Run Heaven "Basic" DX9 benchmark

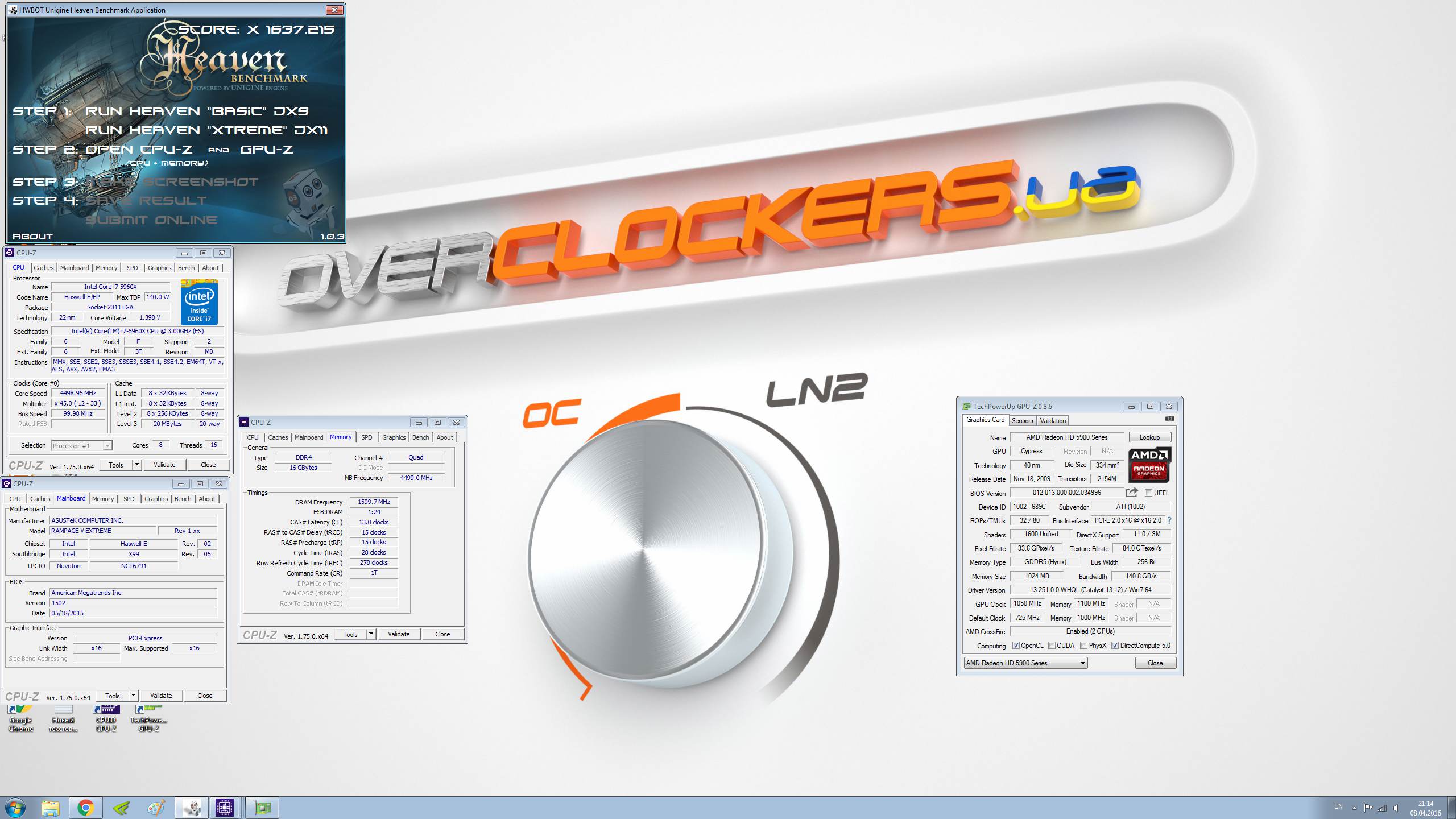[x=197, y=111]
